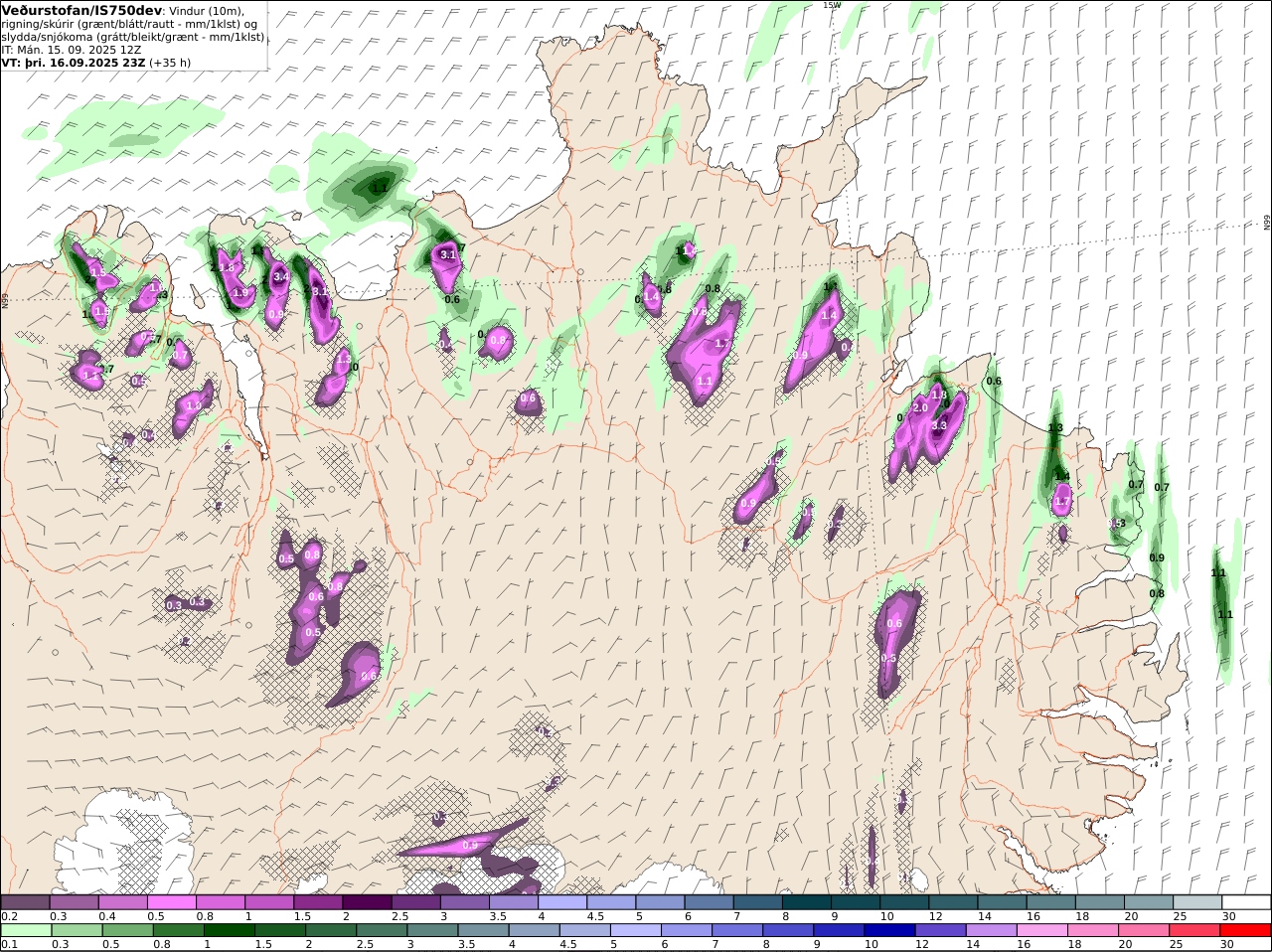The width and height of the screenshot is (1272, 952).
Task: Click the Veðurstofan/IS750dev title text
Action: (81, 10)
